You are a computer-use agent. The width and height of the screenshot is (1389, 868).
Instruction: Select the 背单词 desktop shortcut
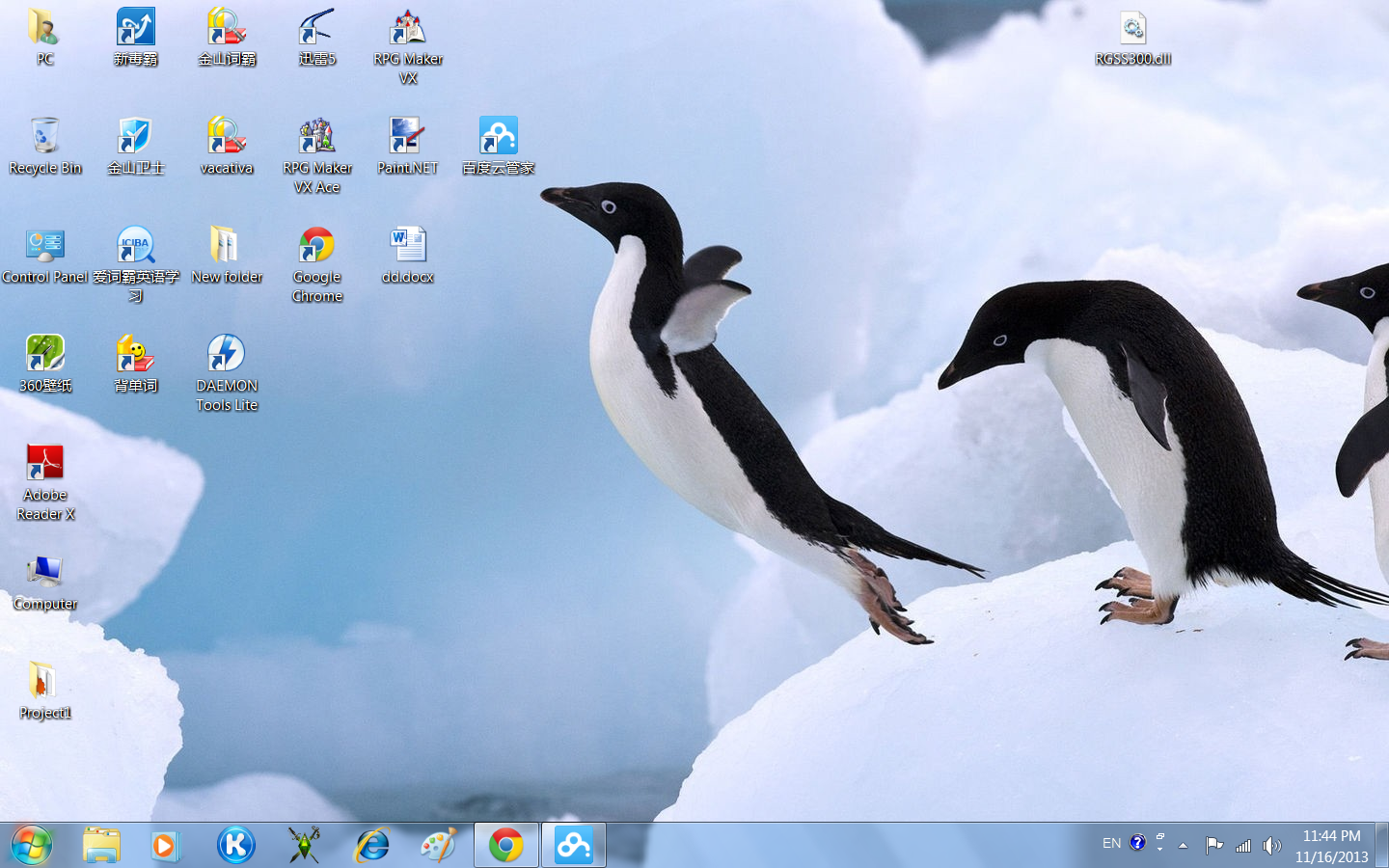(x=136, y=364)
